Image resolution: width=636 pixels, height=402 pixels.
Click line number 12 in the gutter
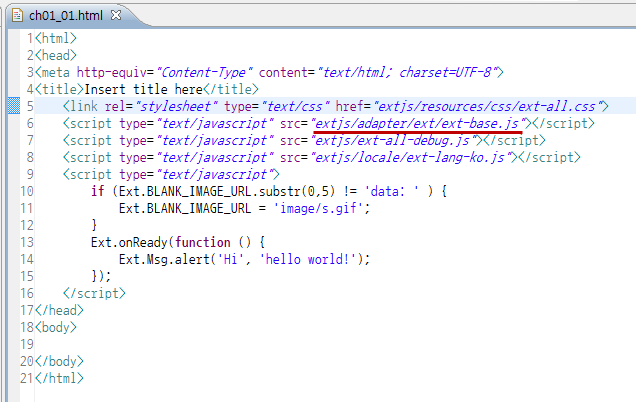pos(27,225)
